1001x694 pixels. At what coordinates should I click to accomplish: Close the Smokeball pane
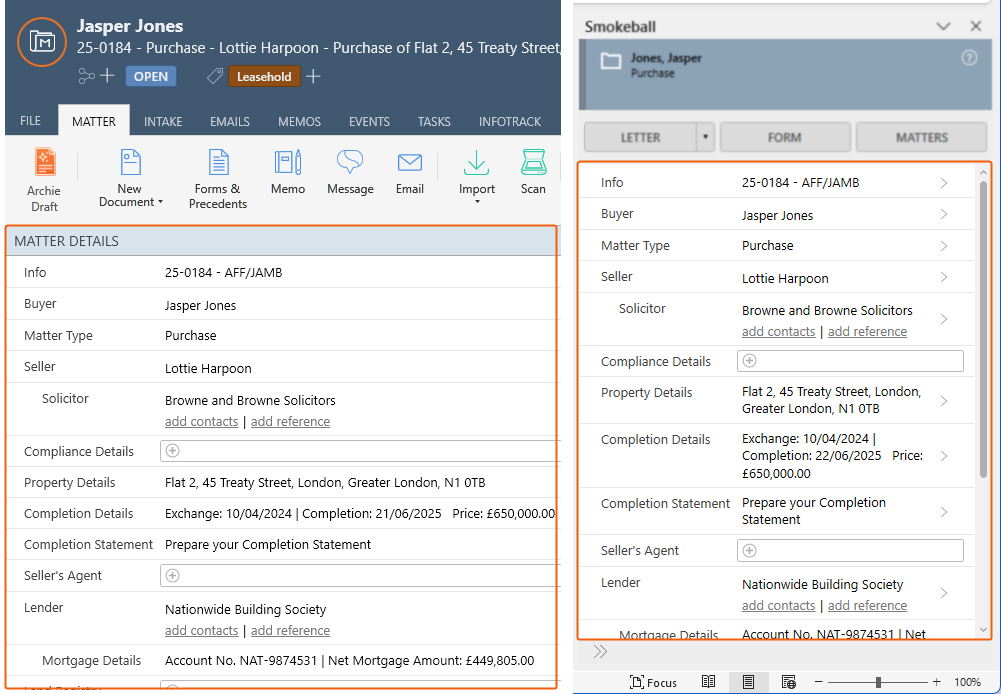975,26
